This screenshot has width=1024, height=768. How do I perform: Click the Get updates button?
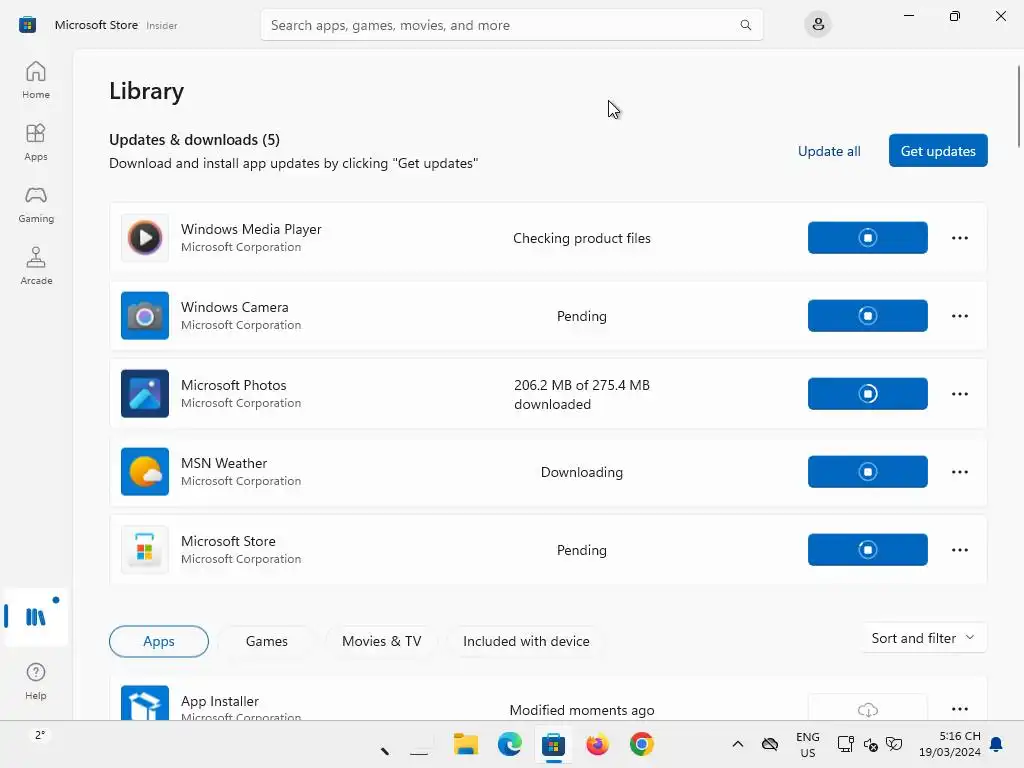[938, 151]
